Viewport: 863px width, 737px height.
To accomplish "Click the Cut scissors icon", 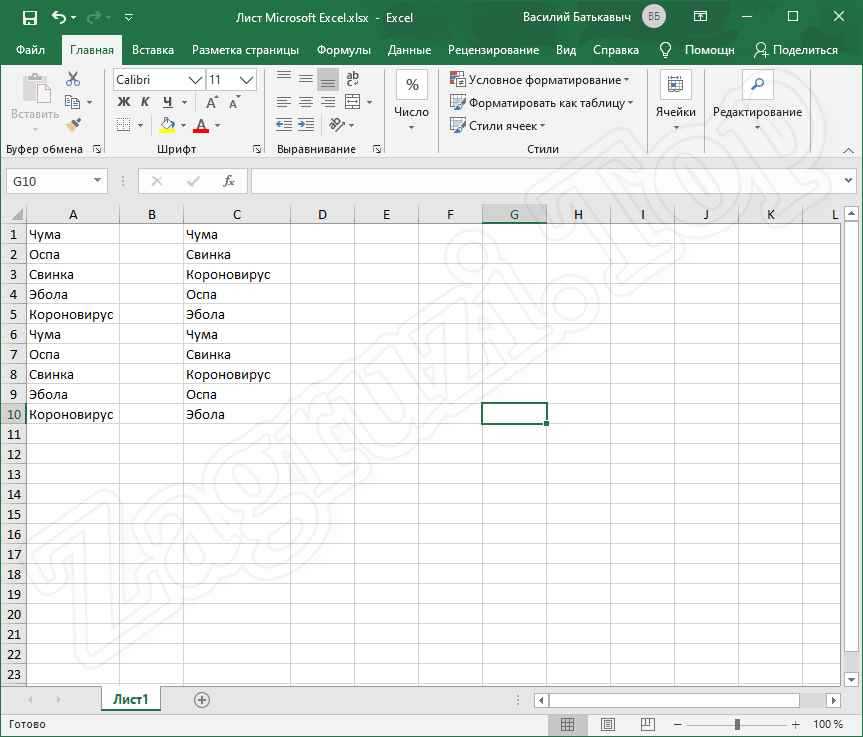I will coord(73,80).
